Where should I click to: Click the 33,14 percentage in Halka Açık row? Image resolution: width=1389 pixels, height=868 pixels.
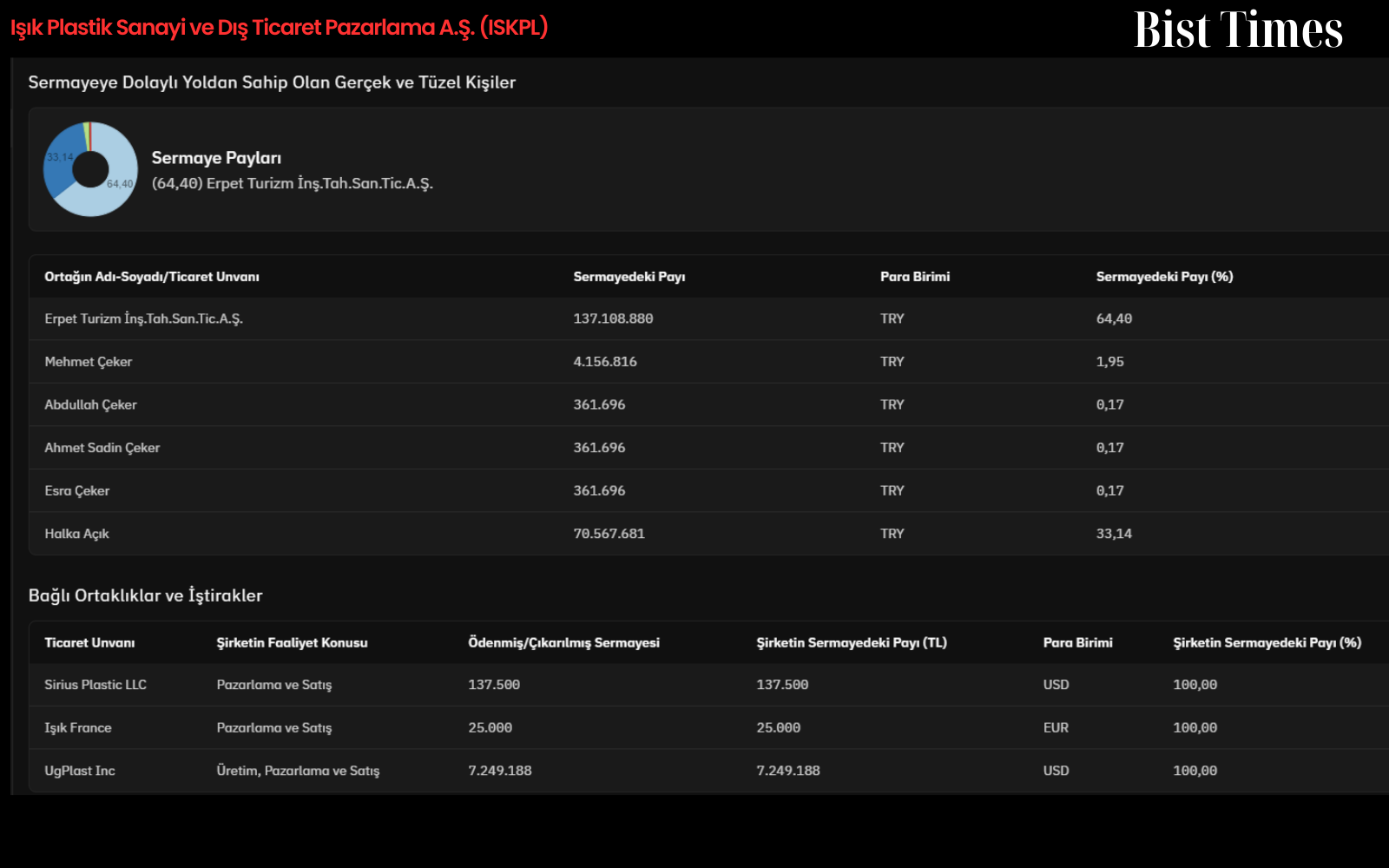[1114, 534]
